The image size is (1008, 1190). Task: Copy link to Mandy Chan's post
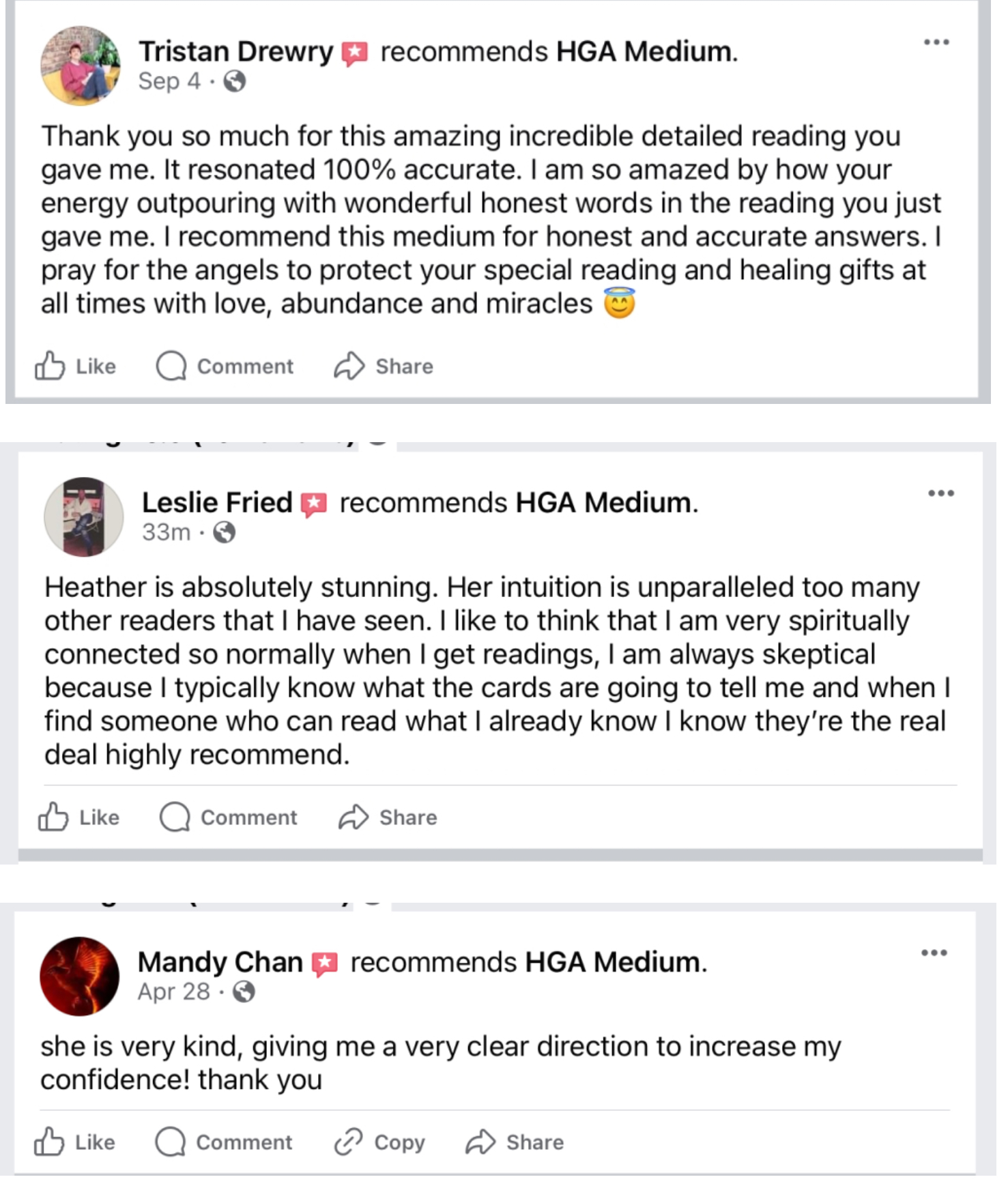(379, 1142)
